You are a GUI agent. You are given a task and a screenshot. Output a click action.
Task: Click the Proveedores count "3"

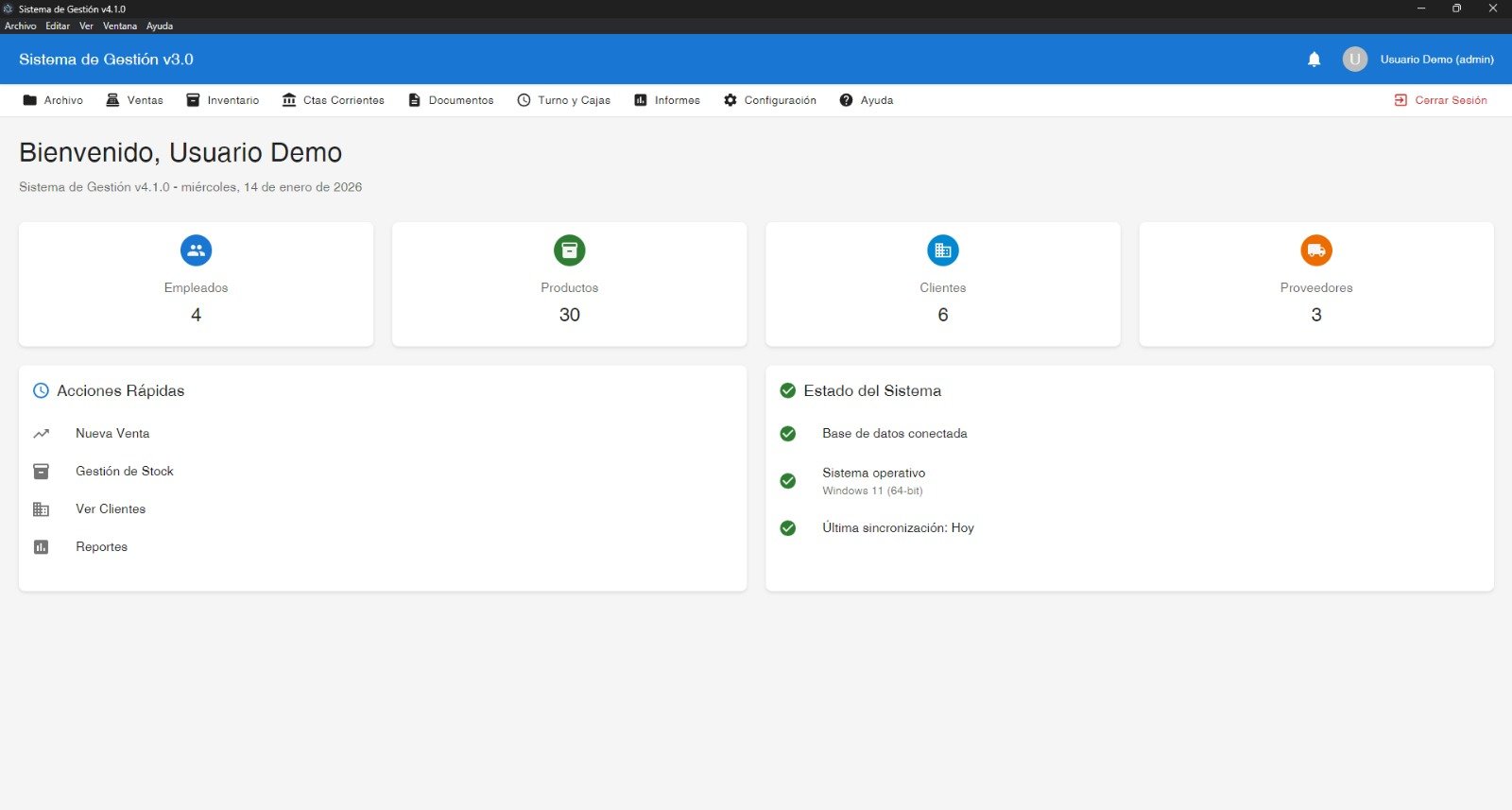[1316, 315]
